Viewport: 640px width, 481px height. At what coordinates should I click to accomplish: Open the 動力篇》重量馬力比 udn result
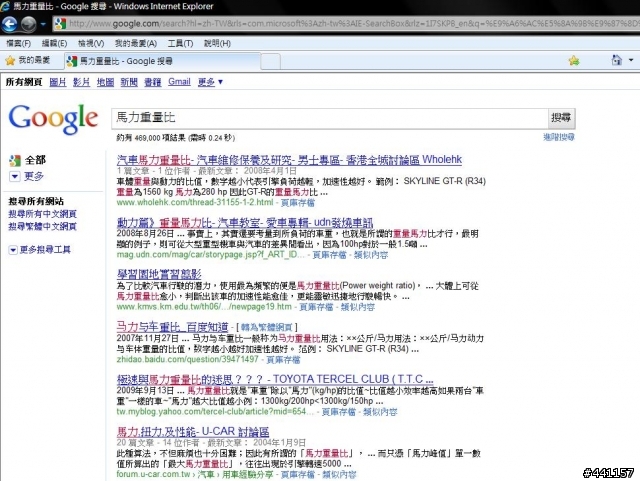coord(245,223)
